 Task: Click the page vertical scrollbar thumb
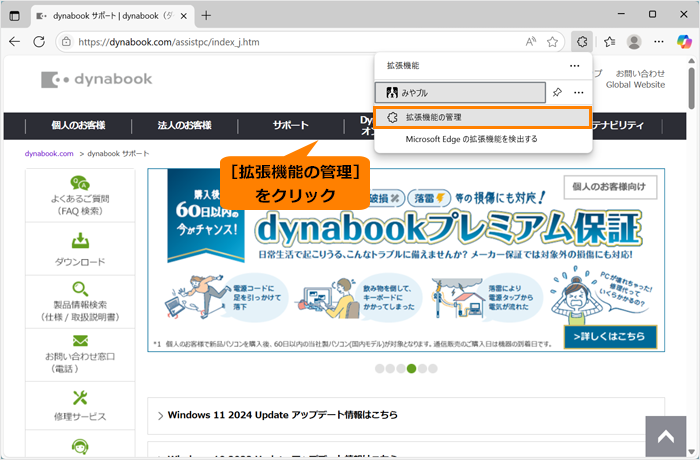[692, 88]
